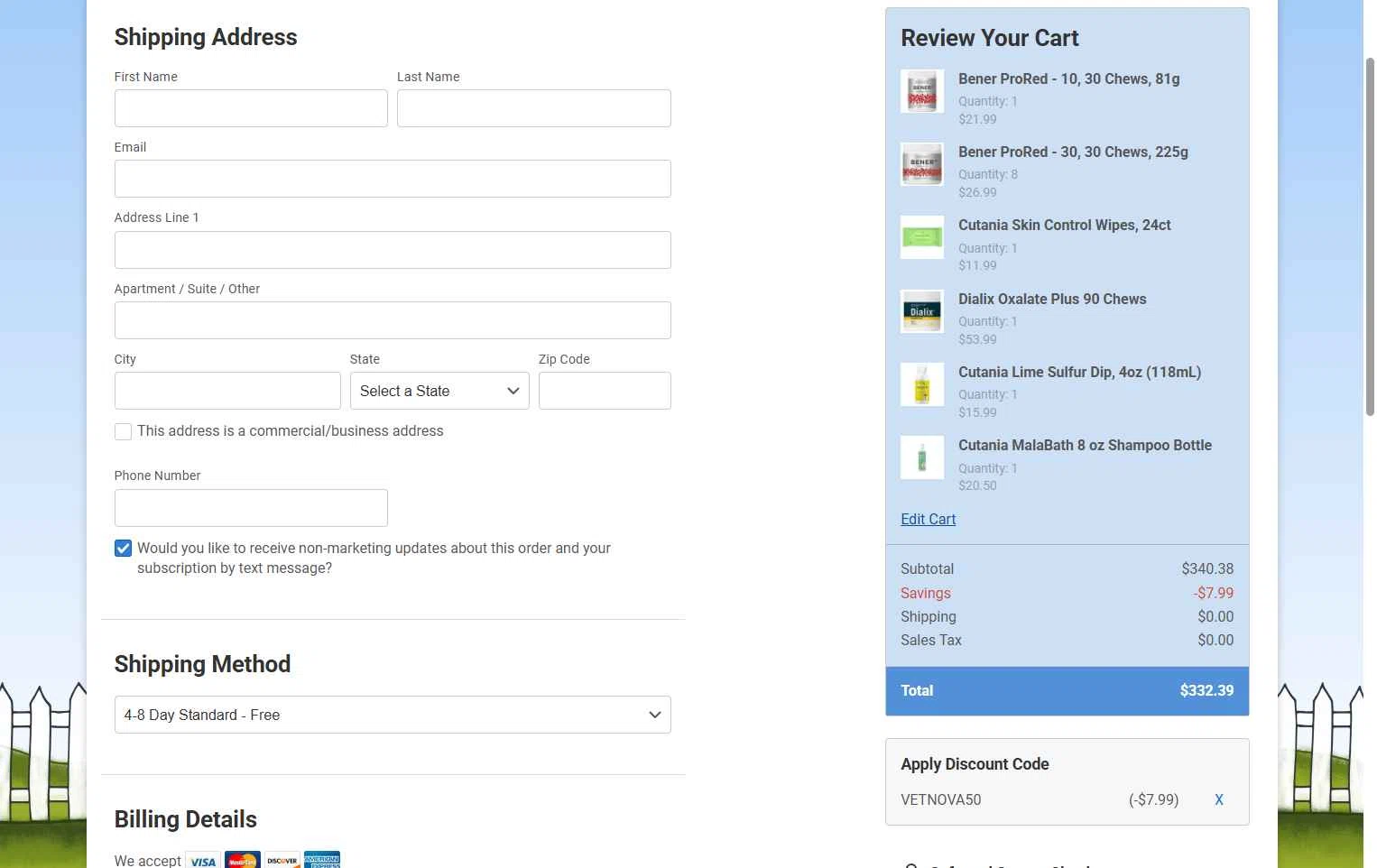Viewport: 1377px width, 868px height.
Task: Click the Phone Number input field
Action: 251,508
